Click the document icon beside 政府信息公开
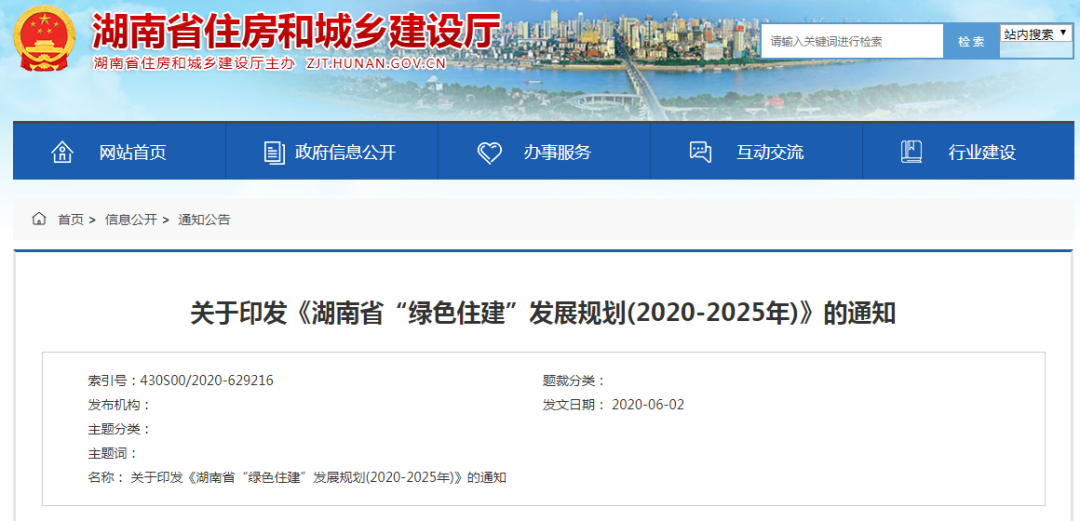 [x=274, y=152]
